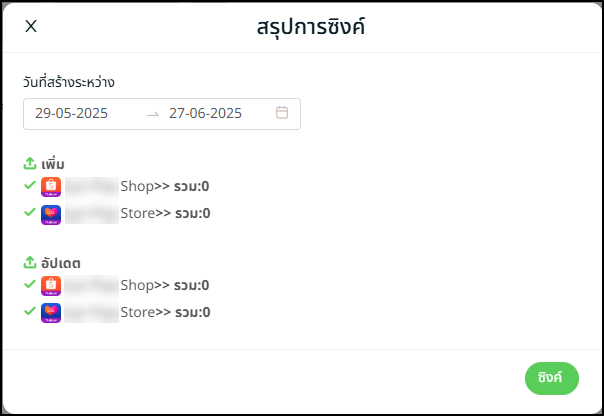Close the สรุปการซิงค์ dialog
This screenshot has height=416, width=604.
[31, 26]
